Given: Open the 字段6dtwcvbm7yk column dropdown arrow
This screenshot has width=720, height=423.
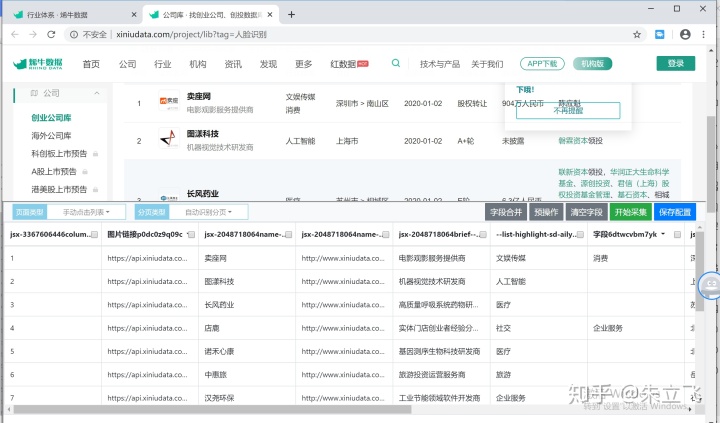Looking at the screenshot, I should 663,234.
